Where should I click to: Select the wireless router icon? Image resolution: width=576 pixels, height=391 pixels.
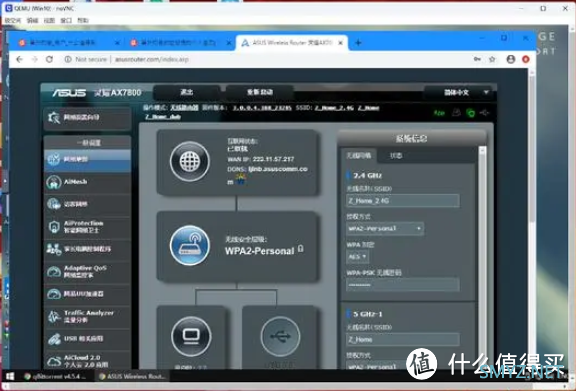point(190,245)
